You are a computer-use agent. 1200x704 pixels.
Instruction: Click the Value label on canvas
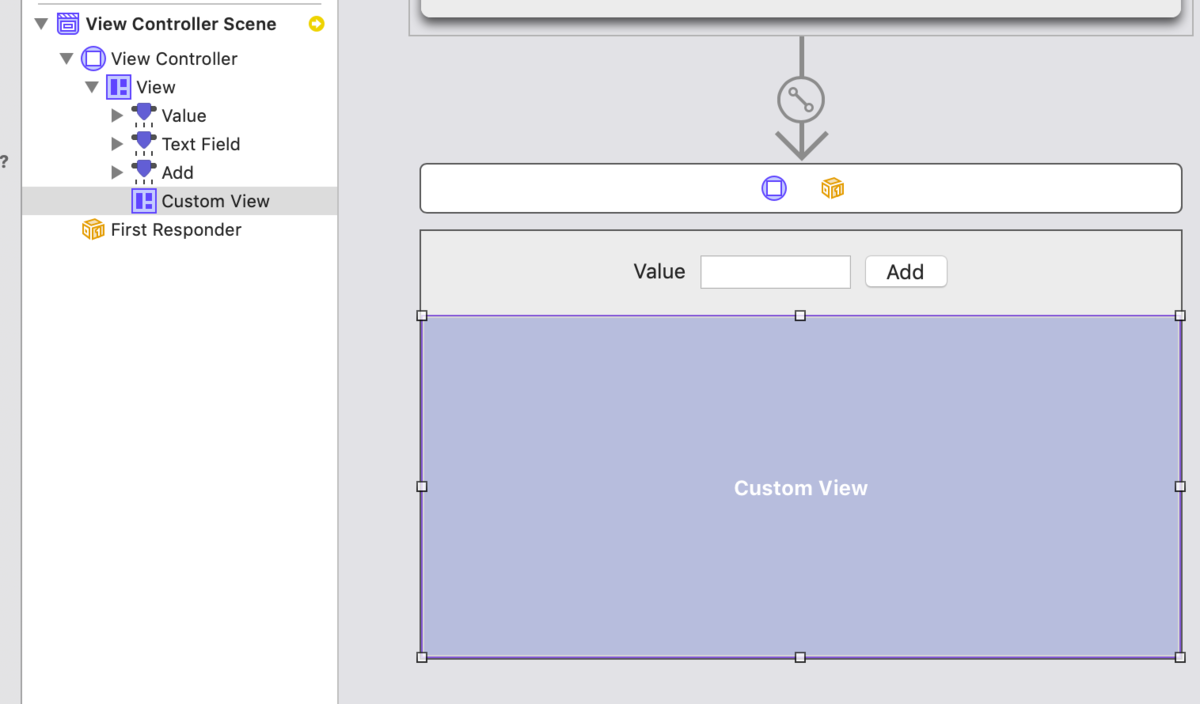pos(659,272)
